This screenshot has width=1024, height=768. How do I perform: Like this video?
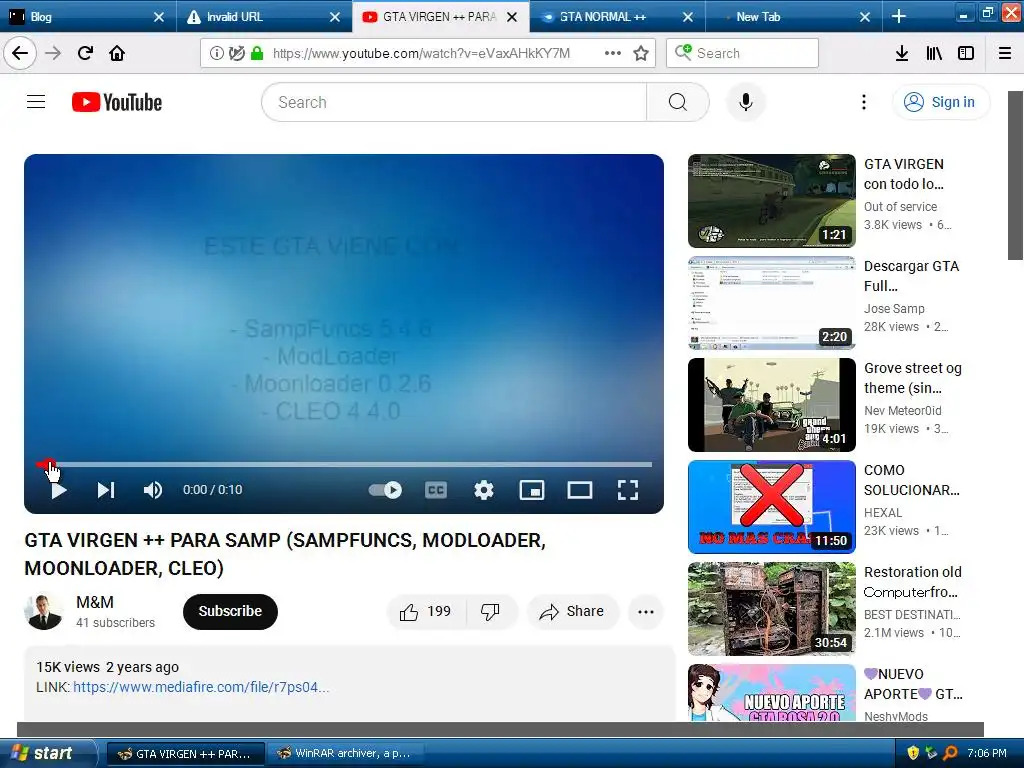pos(426,611)
